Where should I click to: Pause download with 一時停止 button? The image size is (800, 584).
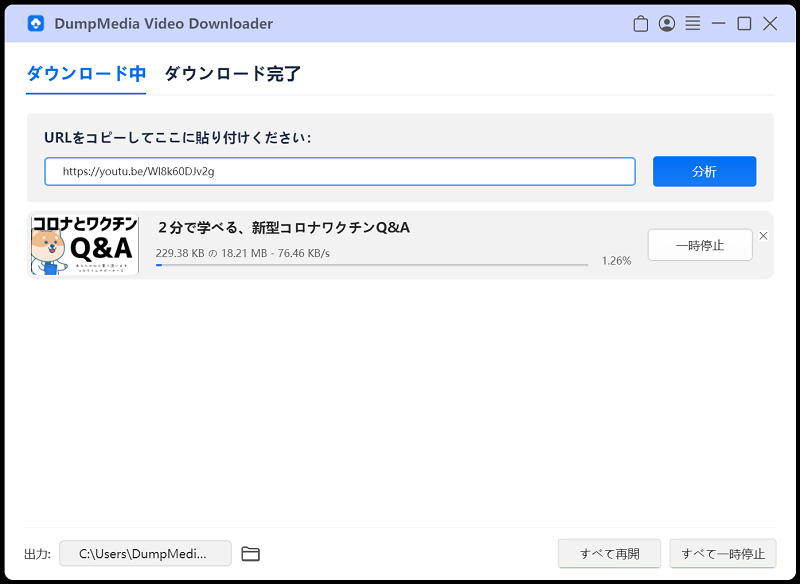point(700,245)
